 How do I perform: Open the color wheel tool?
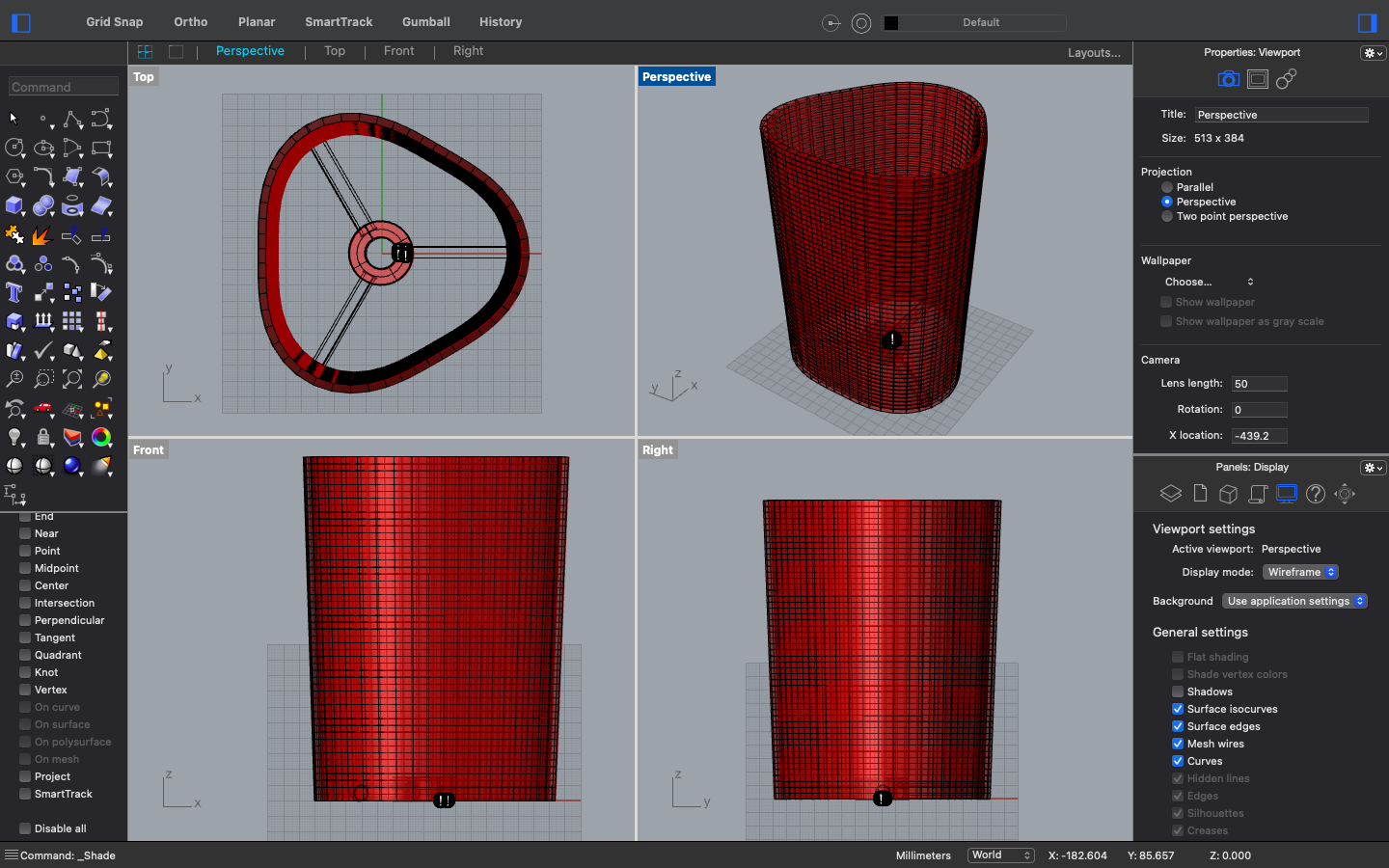click(101, 437)
